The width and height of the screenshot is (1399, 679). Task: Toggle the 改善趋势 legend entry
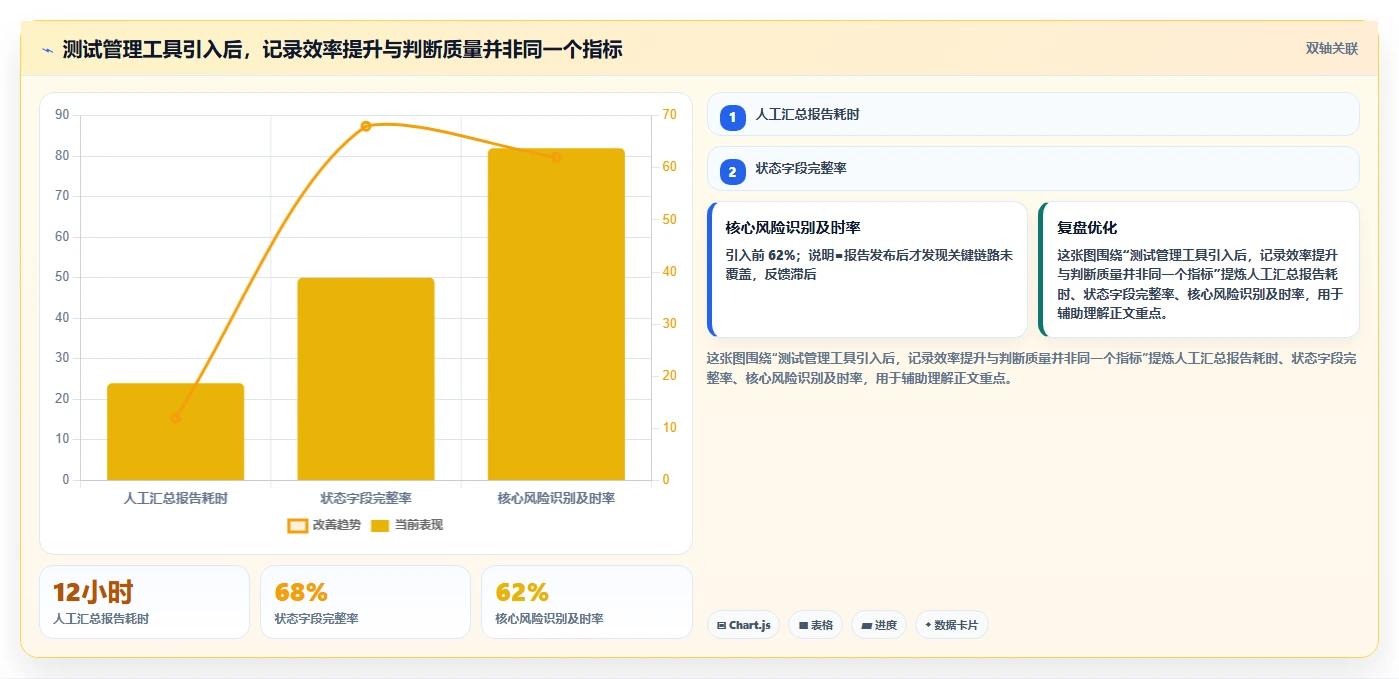click(324, 525)
